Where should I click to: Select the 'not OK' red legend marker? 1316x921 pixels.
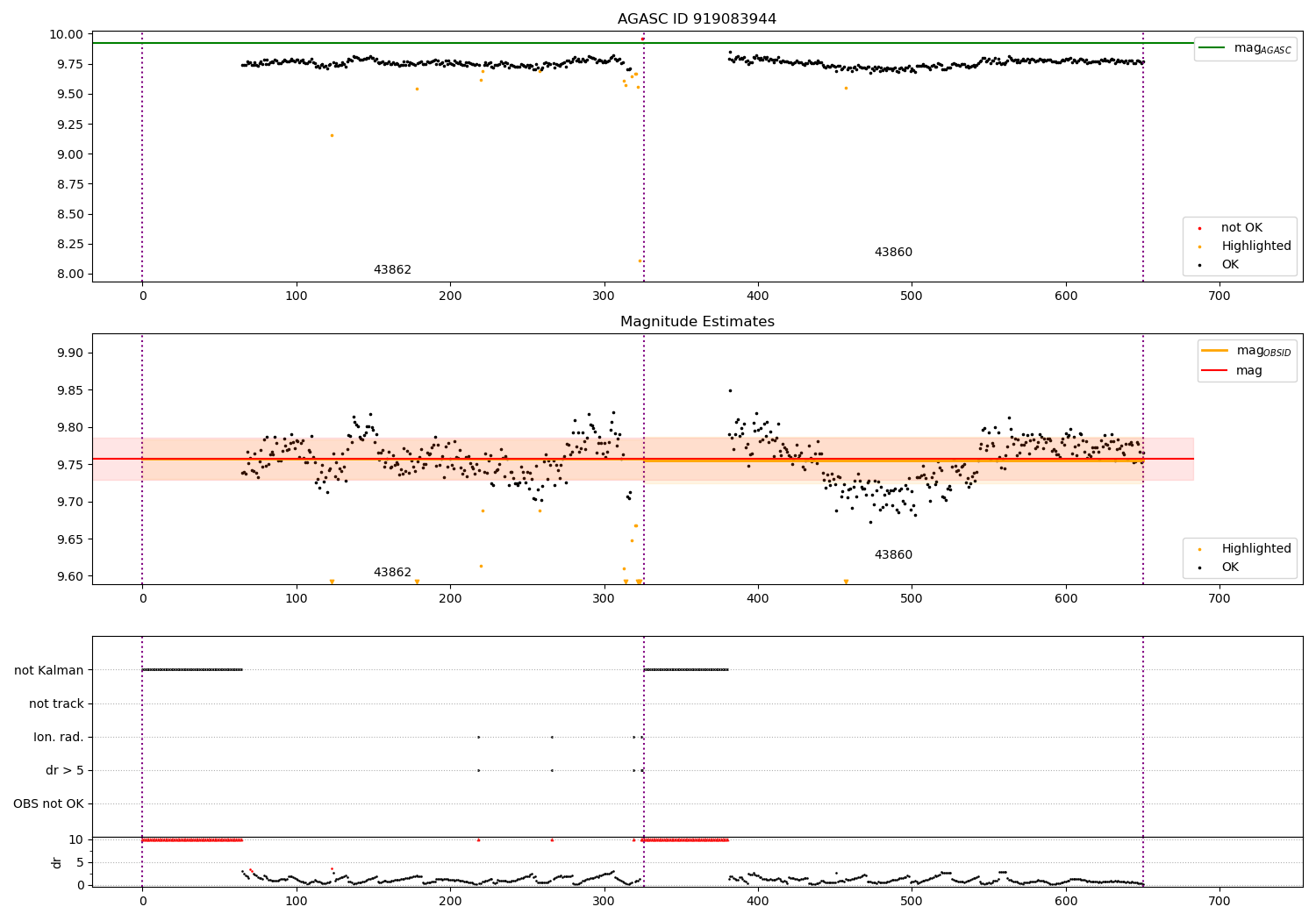point(1199,228)
